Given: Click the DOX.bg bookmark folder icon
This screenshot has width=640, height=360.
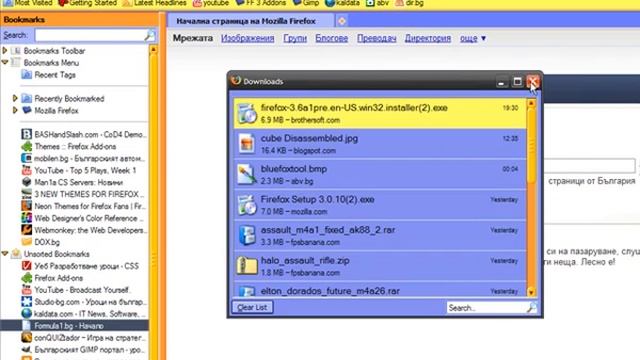Looking at the screenshot, I should pyautogui.click(x=27, y=242).
